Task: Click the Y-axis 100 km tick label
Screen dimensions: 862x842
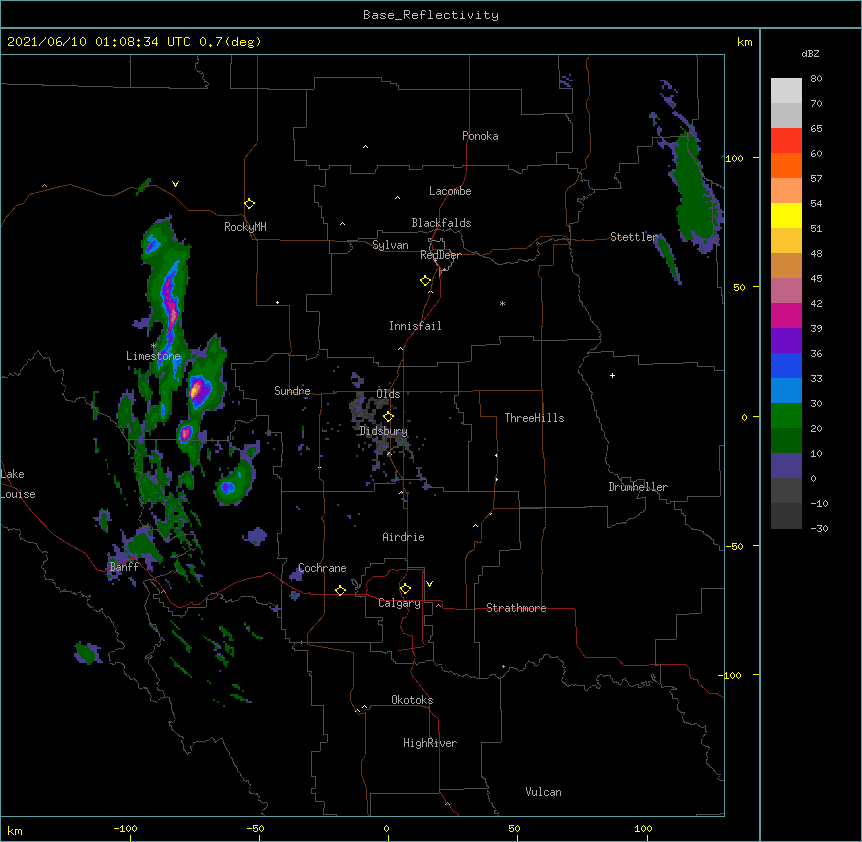Action: coord(734,158)
